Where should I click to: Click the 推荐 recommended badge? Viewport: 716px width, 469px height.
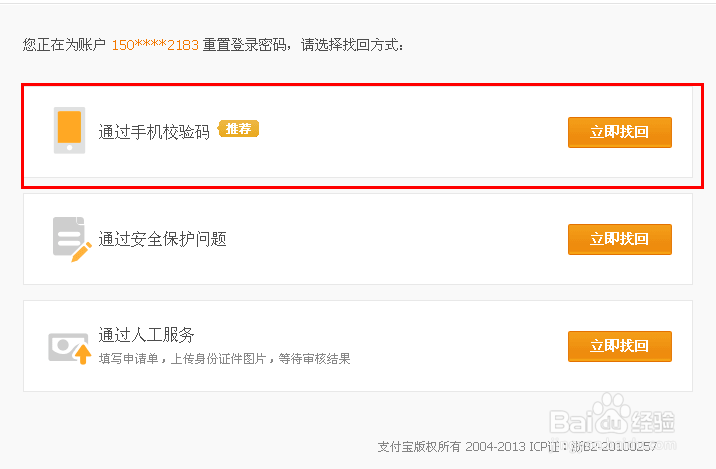(238, 129)
